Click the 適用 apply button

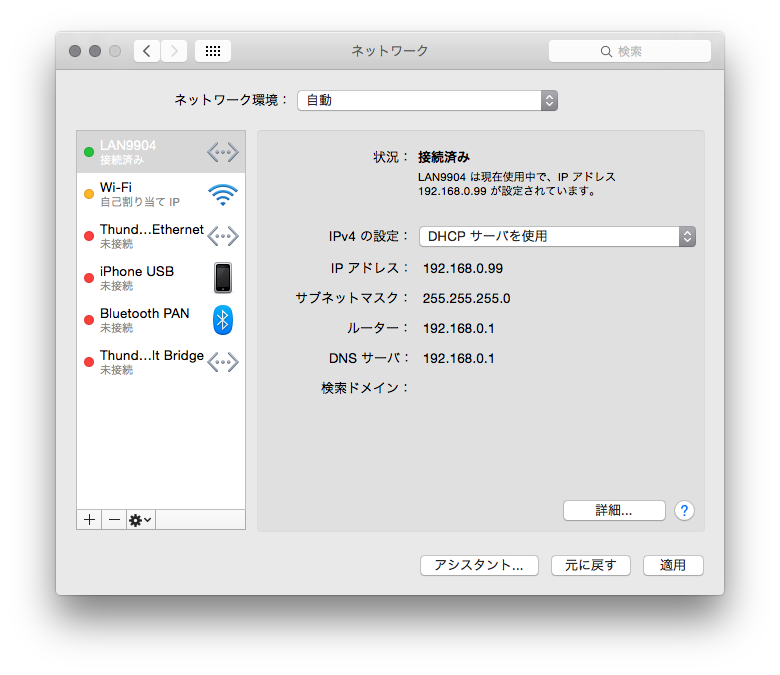(x=673, y=566)
